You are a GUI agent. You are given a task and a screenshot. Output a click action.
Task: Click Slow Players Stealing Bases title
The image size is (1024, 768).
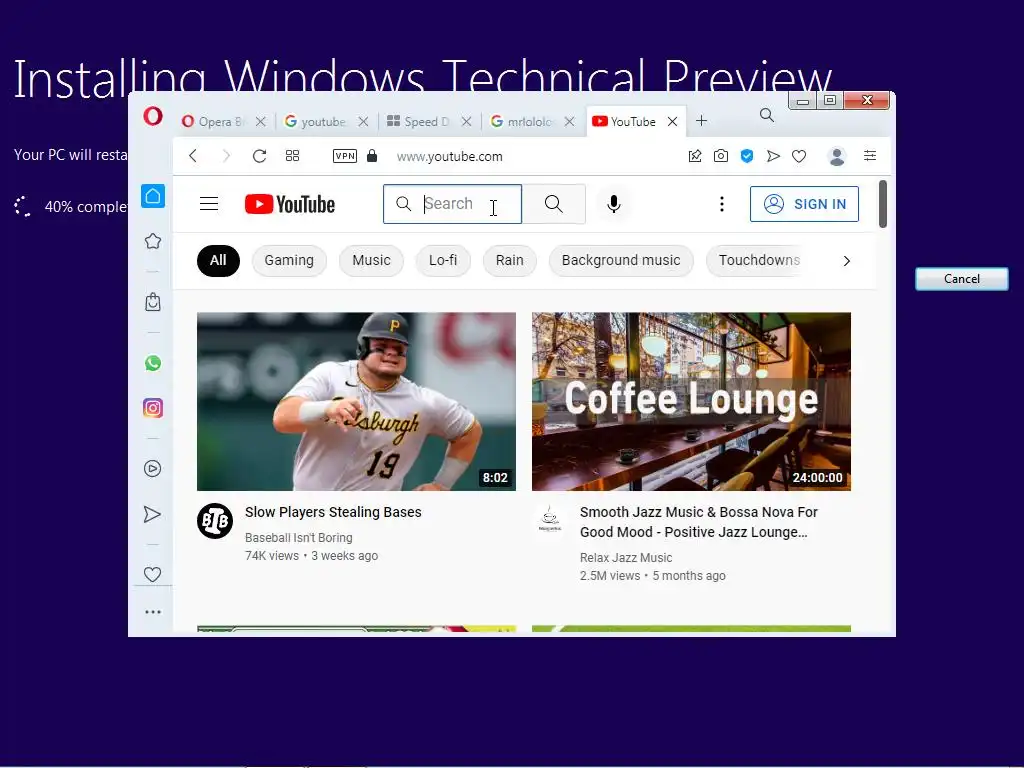333,512
